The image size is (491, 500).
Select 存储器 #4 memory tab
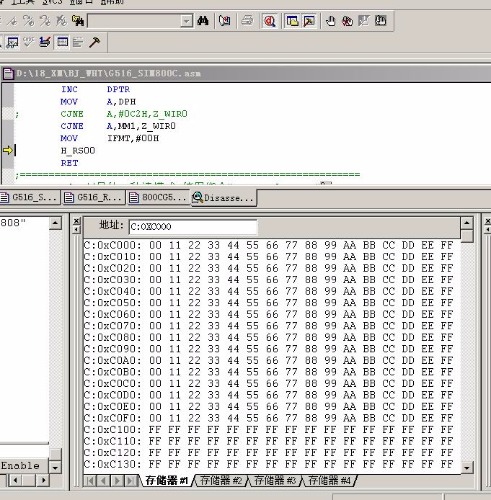[x=329, y=480]
